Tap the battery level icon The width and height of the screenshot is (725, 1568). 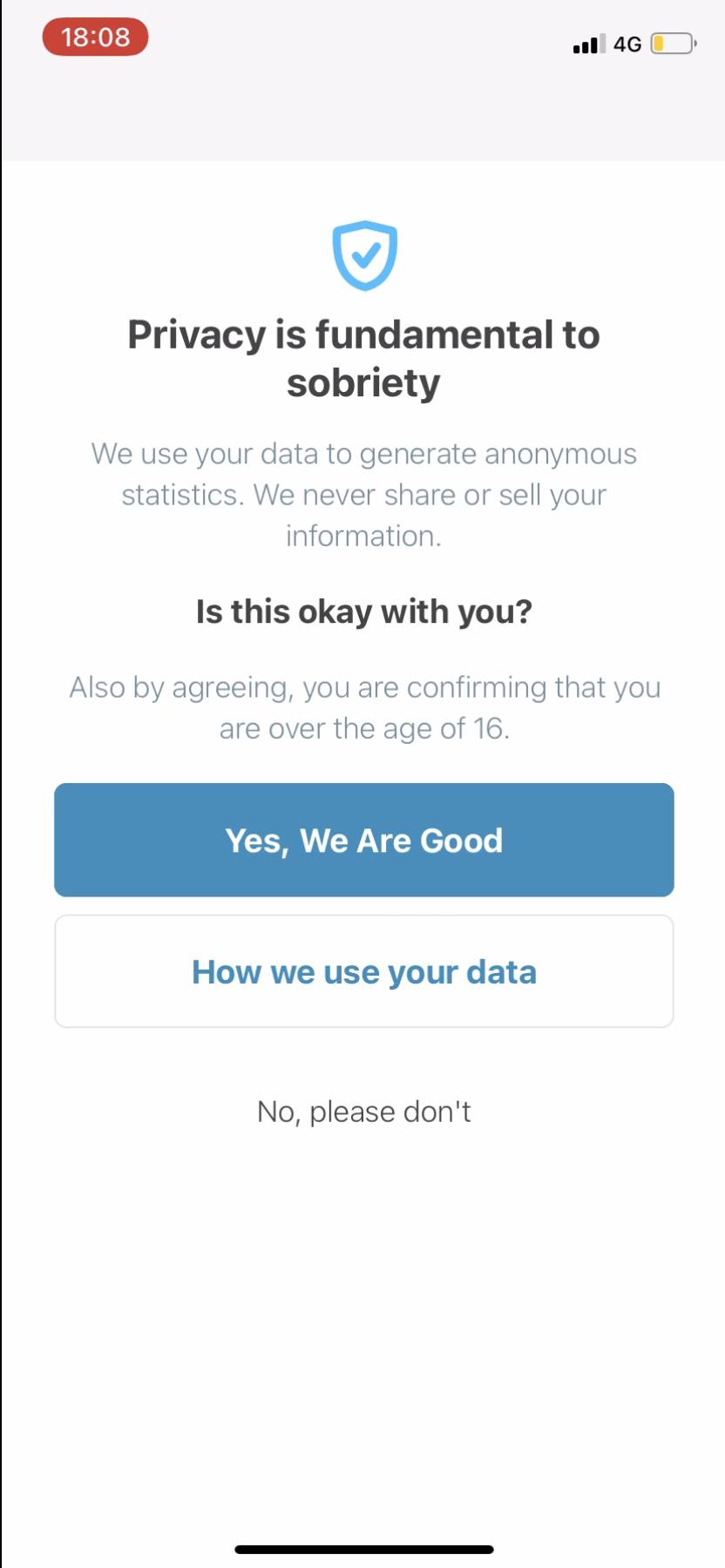coord(673,44)
